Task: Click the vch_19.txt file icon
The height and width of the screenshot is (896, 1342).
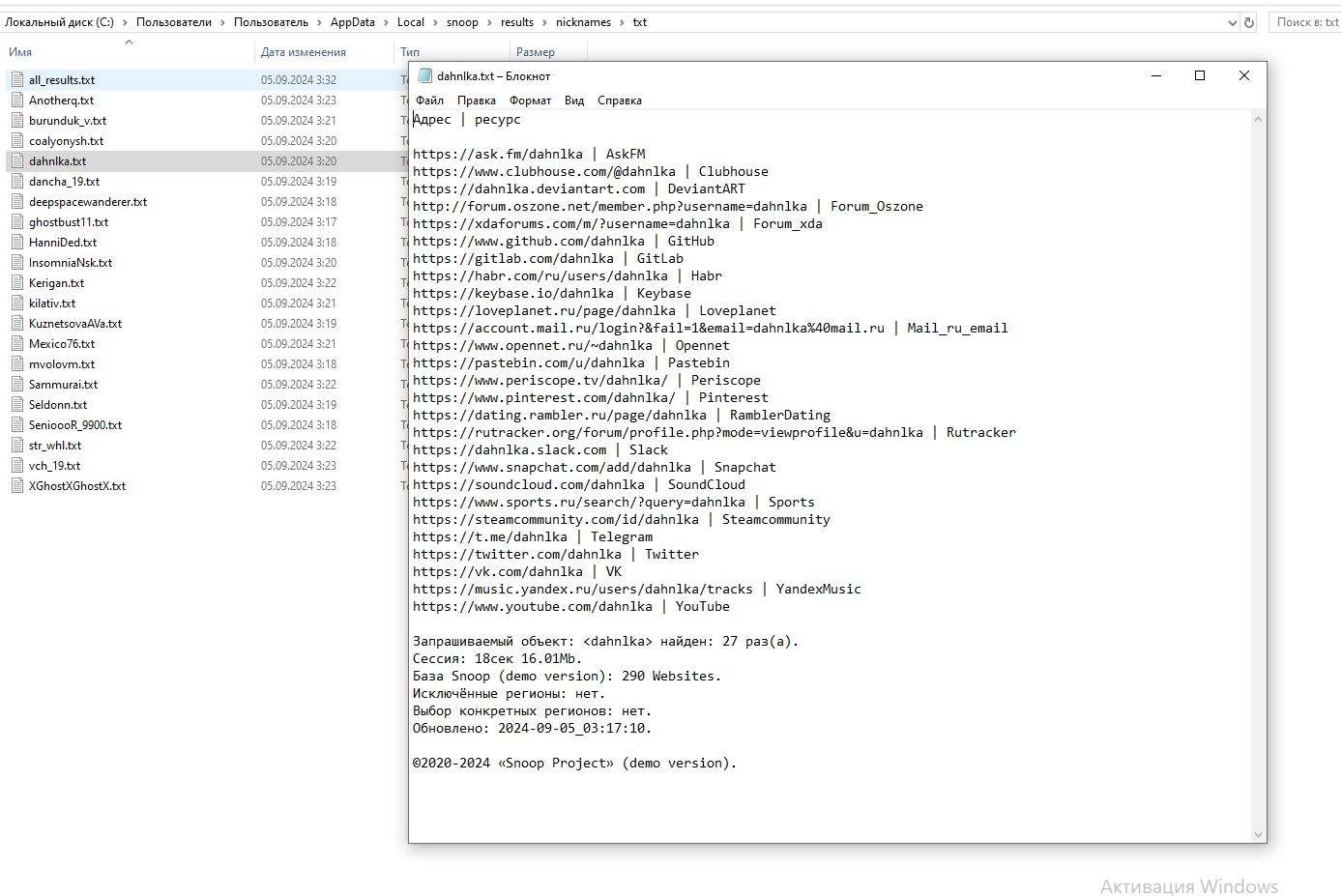Action: tap(17, 465)
